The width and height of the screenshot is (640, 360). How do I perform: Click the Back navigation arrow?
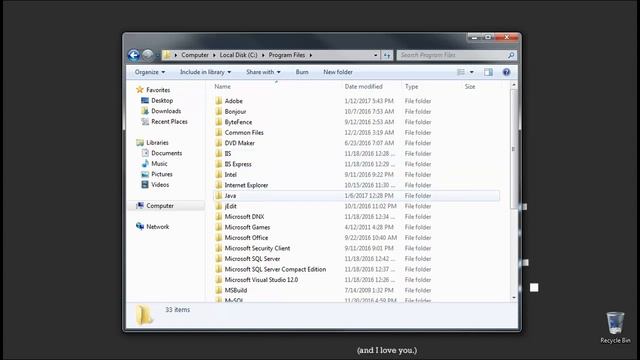[133, 55]
